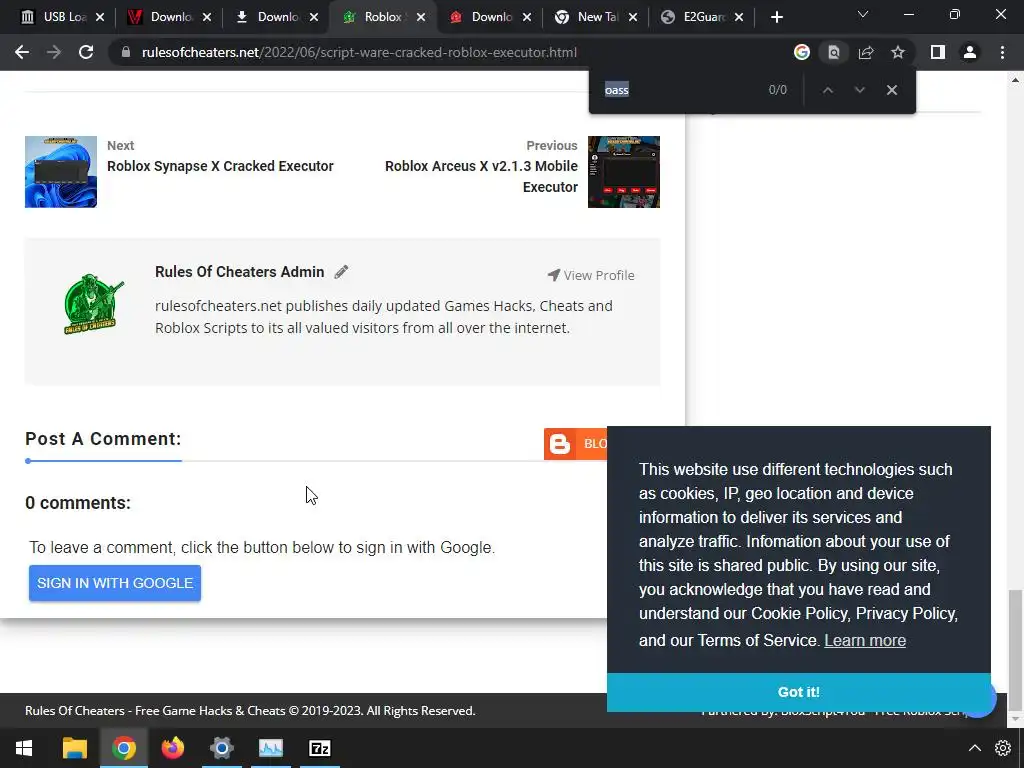Click the find bar text field
Screen dimensions: 1024x768
point(679,90)
